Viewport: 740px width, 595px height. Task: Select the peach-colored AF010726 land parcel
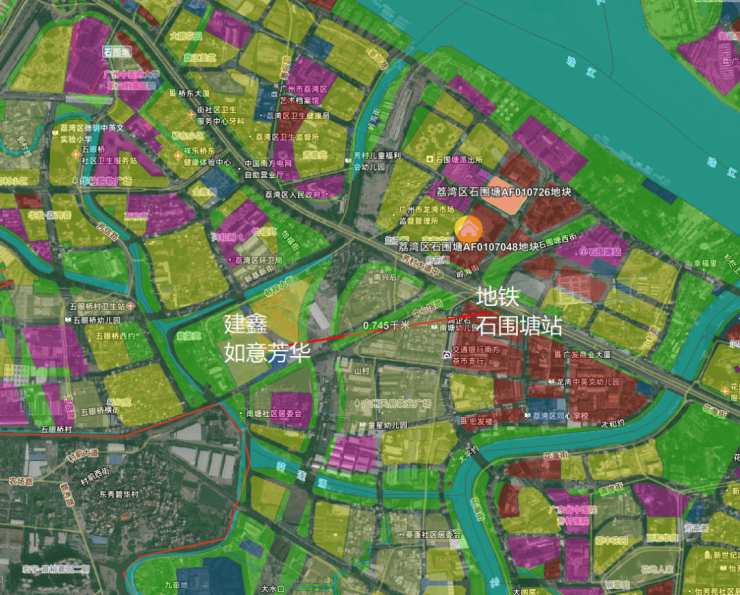pos(506,194)
